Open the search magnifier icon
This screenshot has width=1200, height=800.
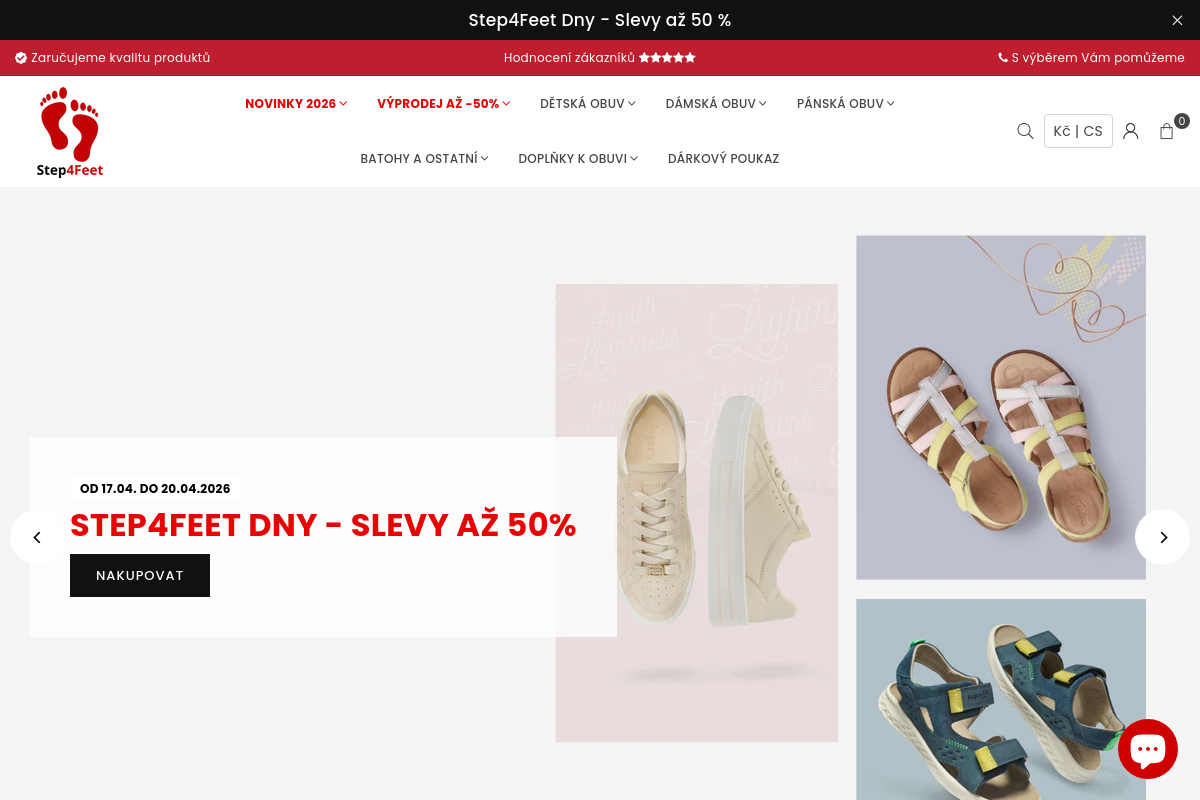(1025, 131)
